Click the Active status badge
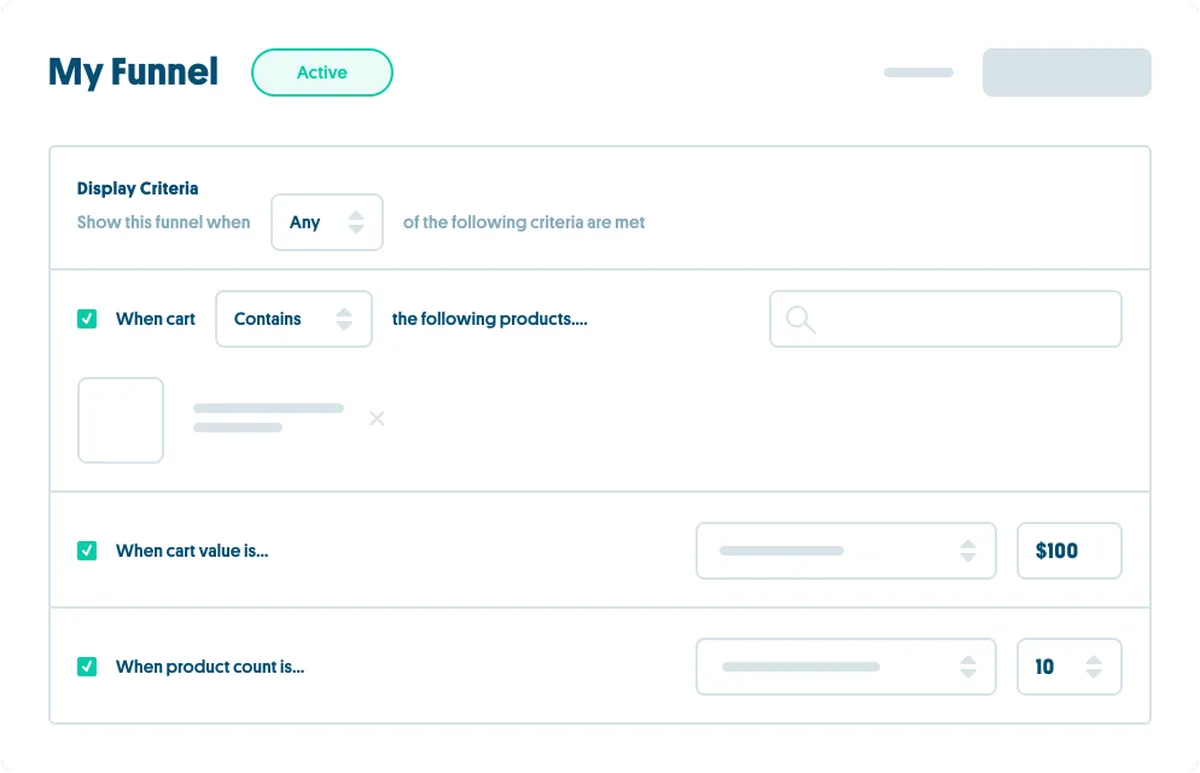1200x773 pixels. point(322,73)
